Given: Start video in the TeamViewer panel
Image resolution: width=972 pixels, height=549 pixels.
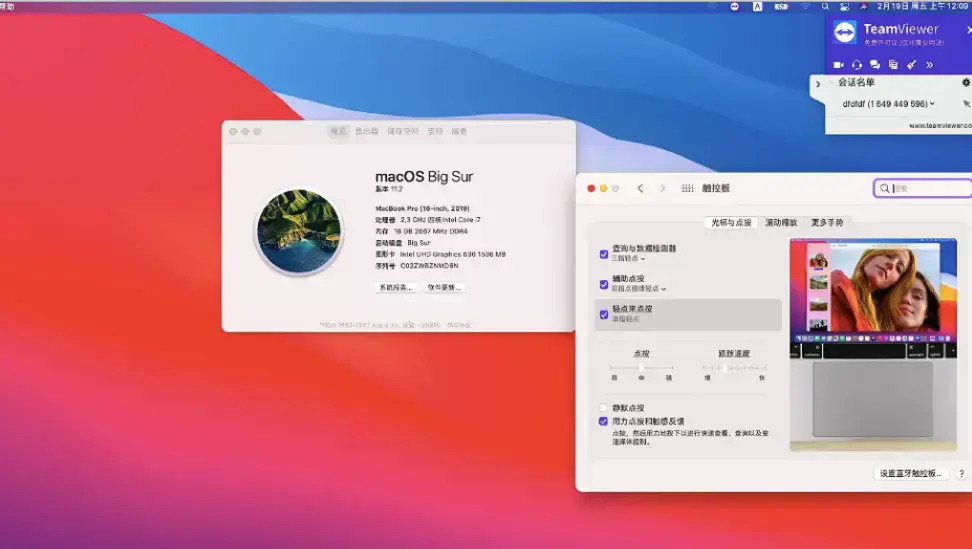Looking at the screenshot, I should (x=838, y=64).
